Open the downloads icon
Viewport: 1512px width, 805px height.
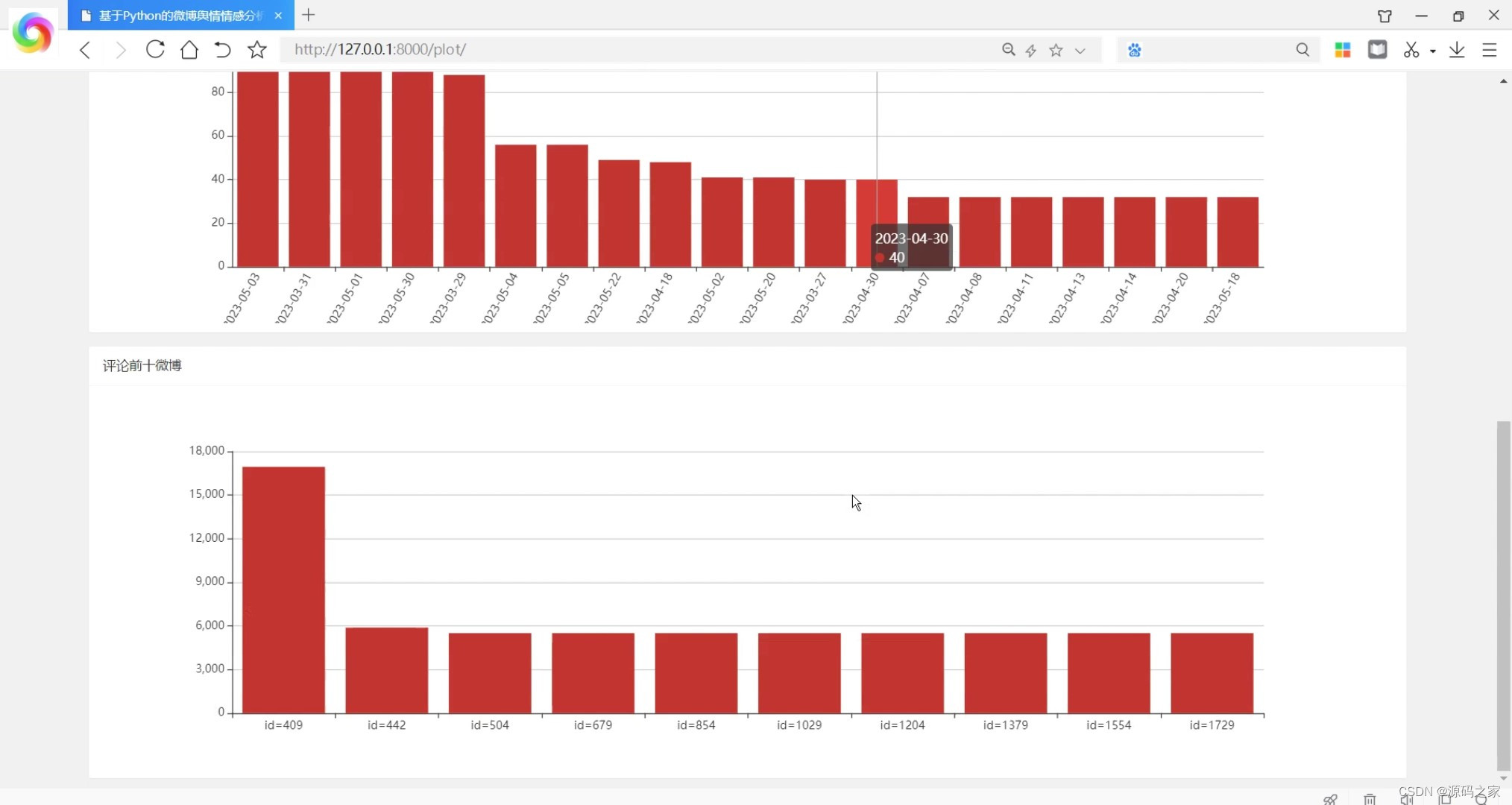tap(1457, 50)
